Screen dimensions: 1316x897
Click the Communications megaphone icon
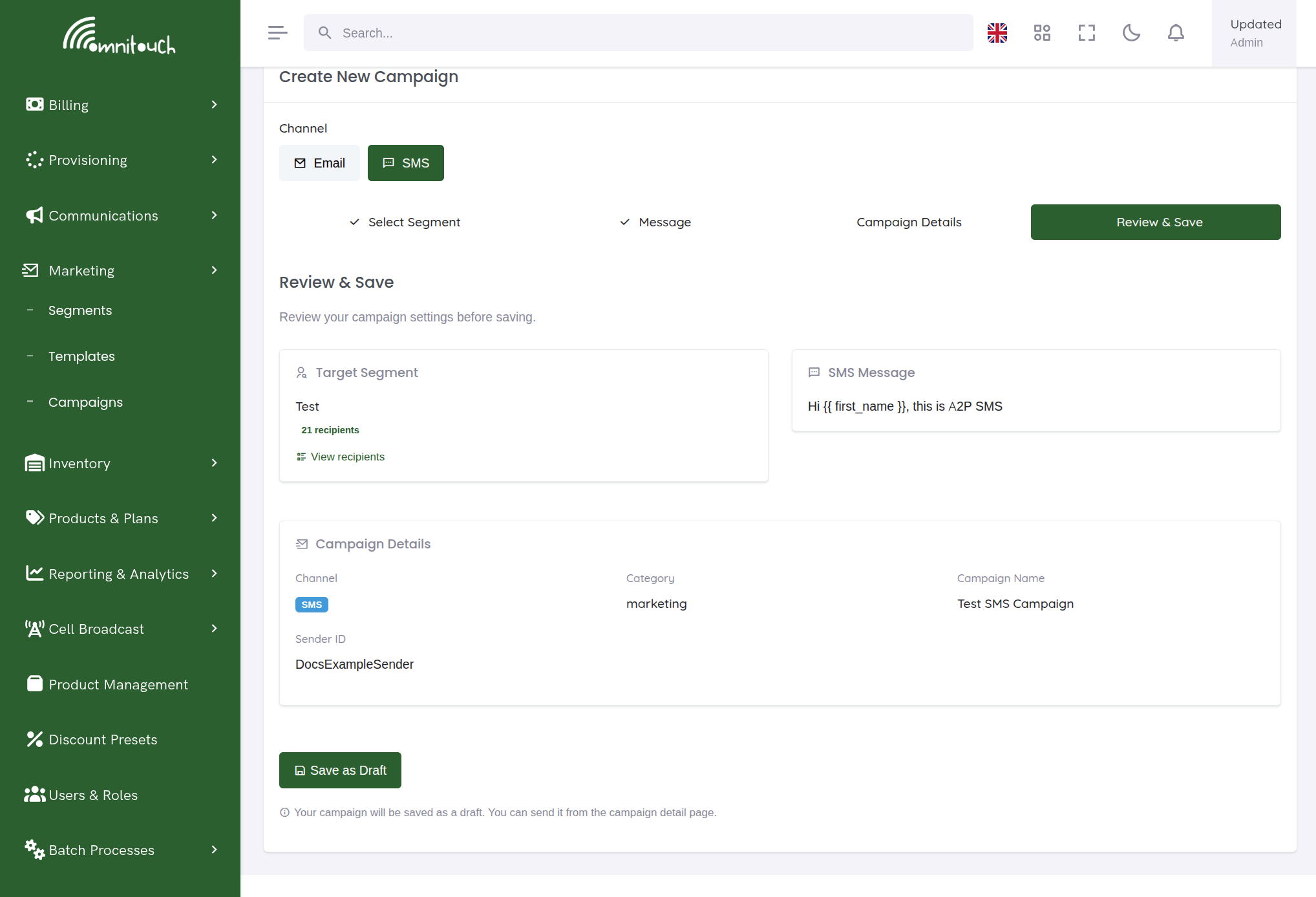click(x=35, y=215)
